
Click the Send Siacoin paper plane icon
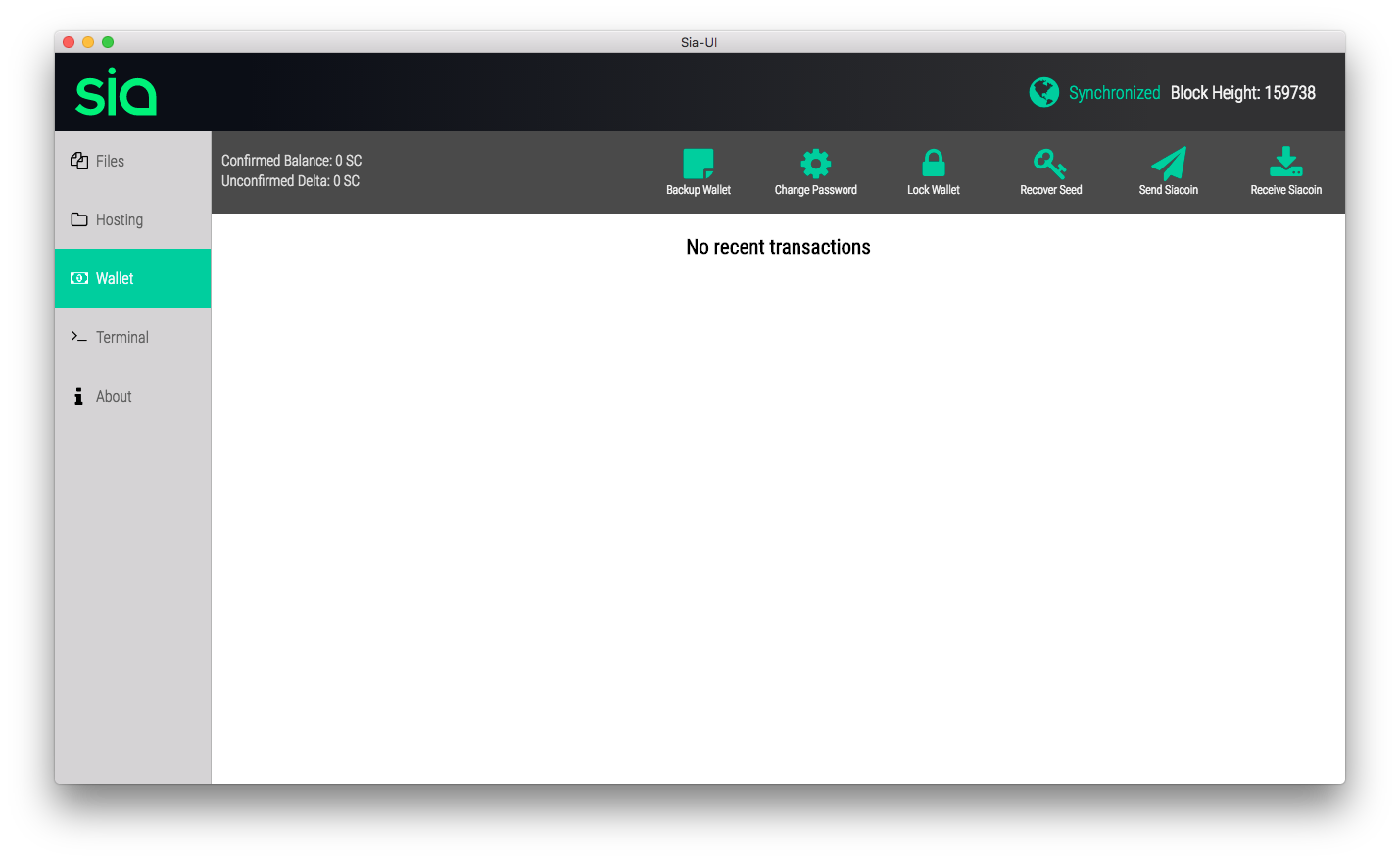pyautogui.click(x=1169, y=164)
